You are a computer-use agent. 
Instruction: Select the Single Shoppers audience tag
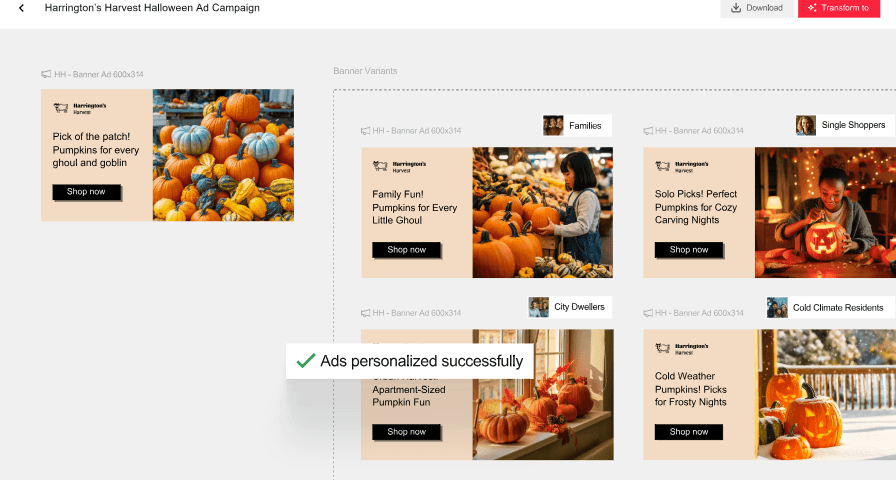tap(844, 125)
